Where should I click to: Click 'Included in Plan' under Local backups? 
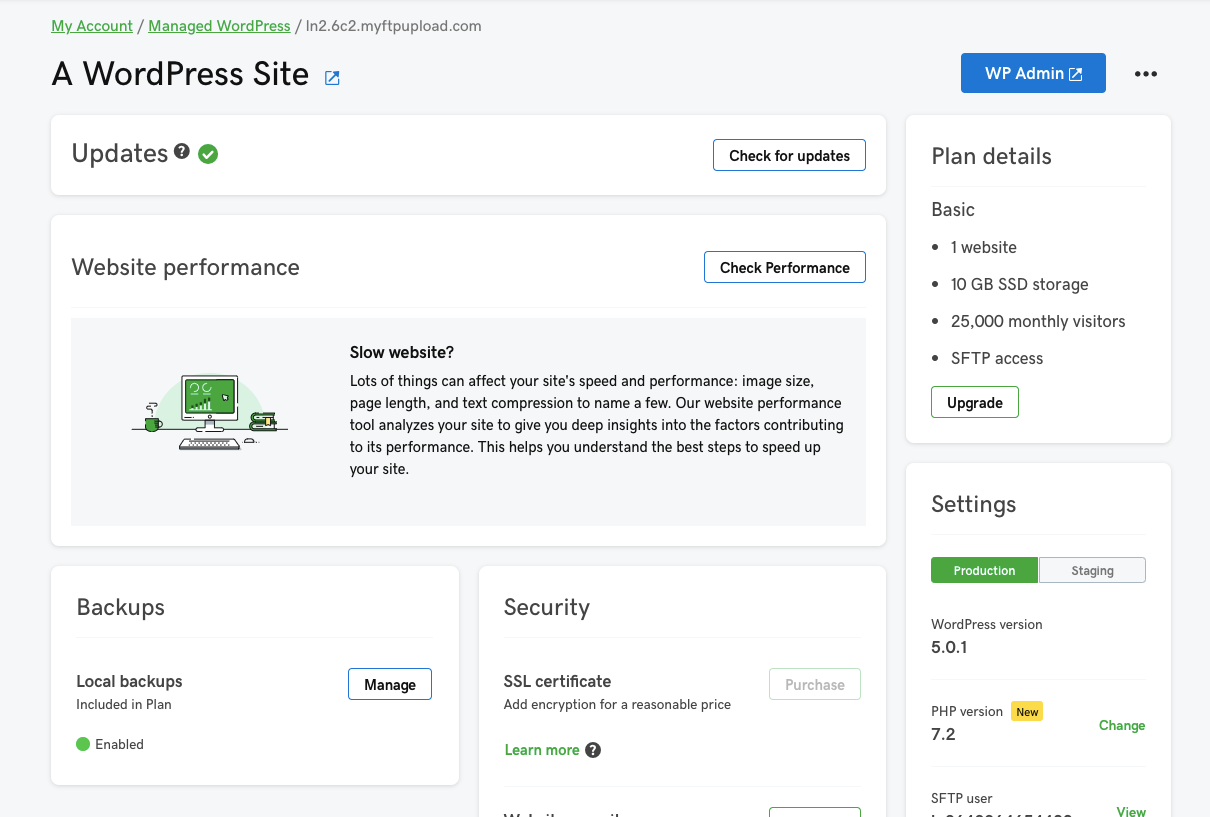pos(124,704)
